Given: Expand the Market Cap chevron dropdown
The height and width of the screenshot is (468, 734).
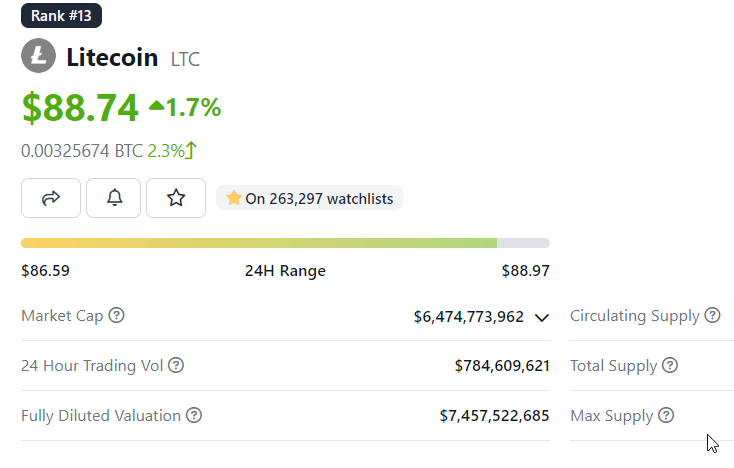Looking at the screenshot, I should pyautogui.click(x=542, y=318).
